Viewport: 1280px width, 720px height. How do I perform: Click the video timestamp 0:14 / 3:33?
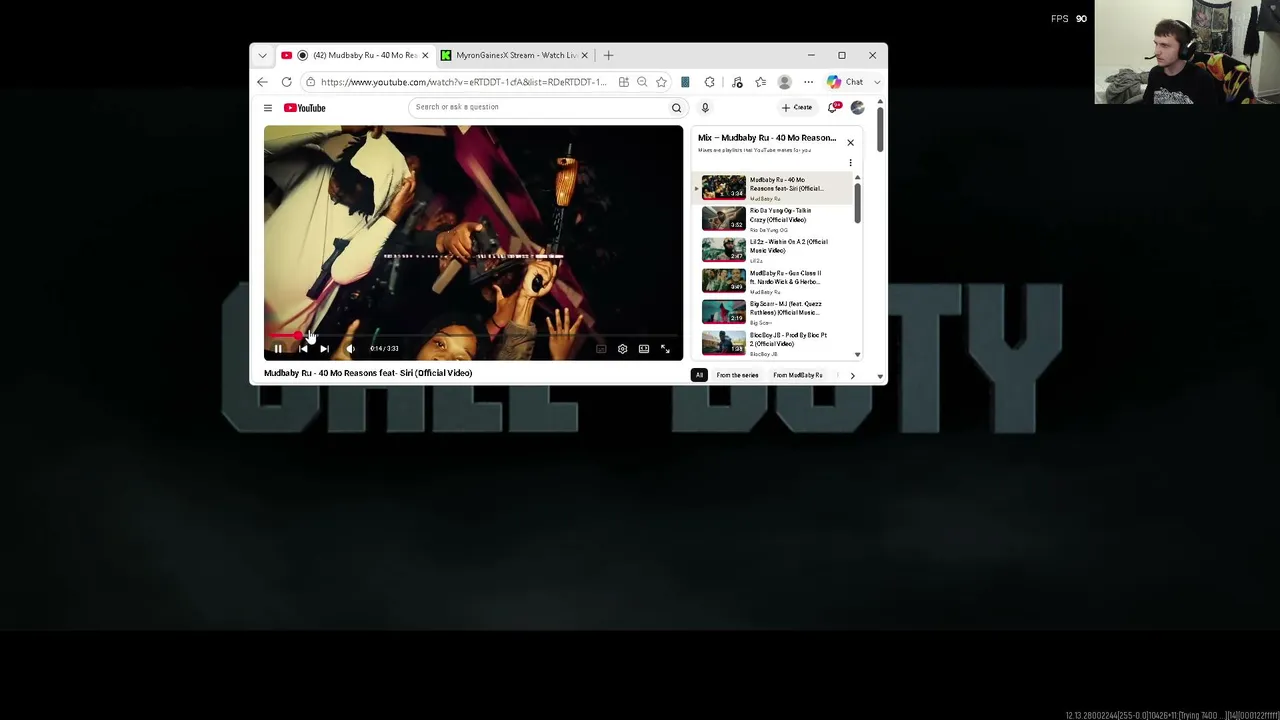point(384,349)
